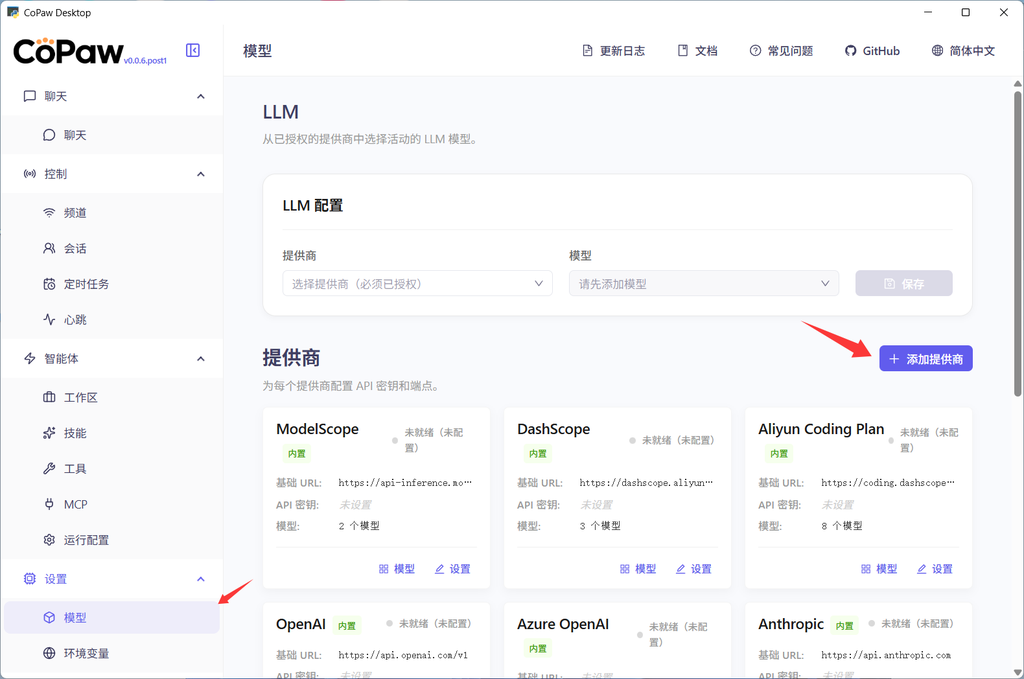Image resolution: width=1024 pixels, height=679 pixels.
Task: Open the 请先添加模型 model dropdown
Action: coord(703,283)
